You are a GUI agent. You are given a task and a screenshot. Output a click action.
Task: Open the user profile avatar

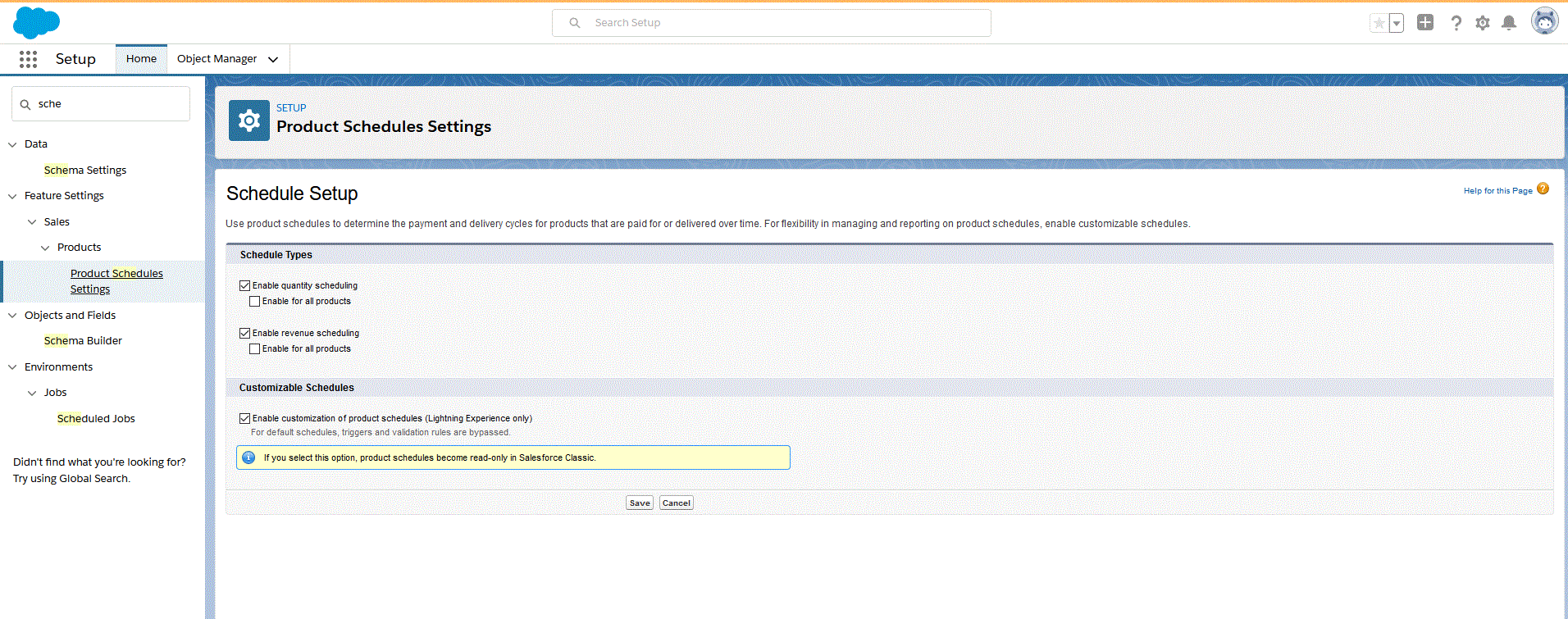[1544, 22]
